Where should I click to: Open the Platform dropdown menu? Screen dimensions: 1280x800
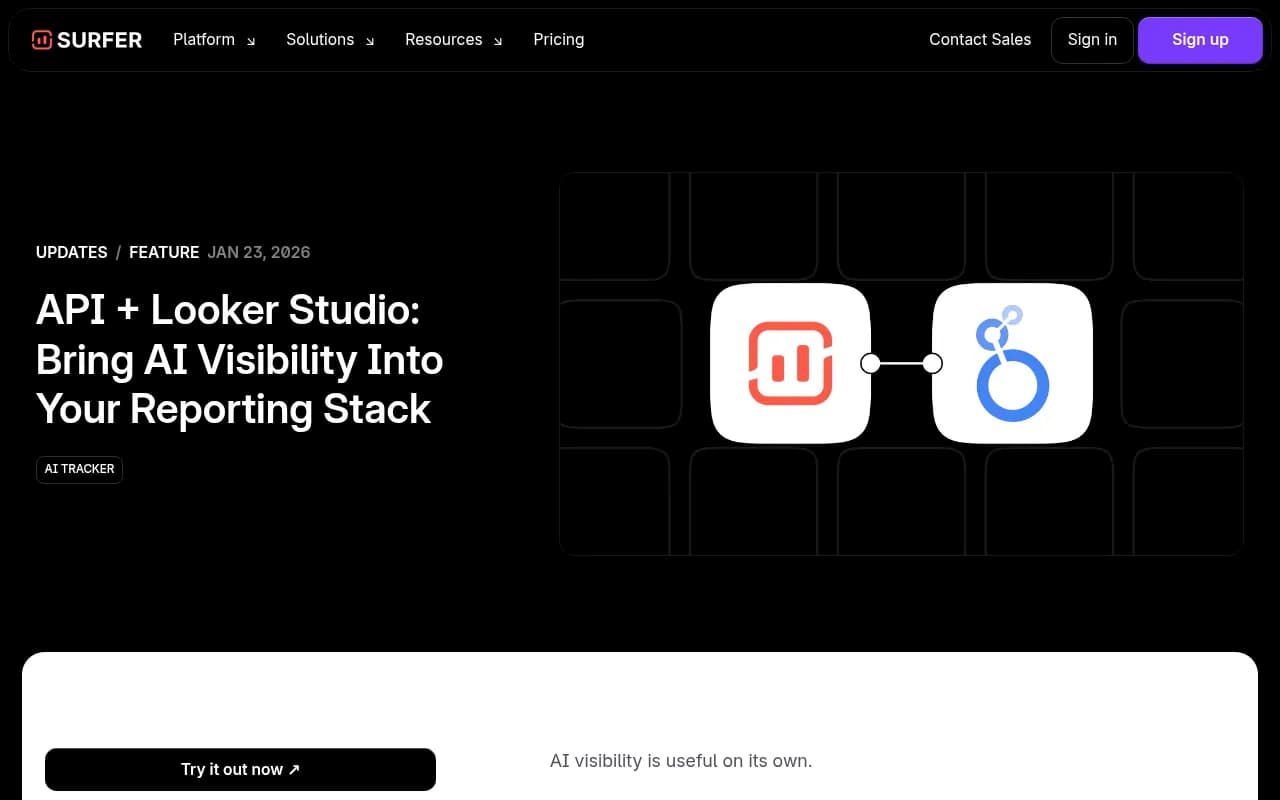point(204,39)
